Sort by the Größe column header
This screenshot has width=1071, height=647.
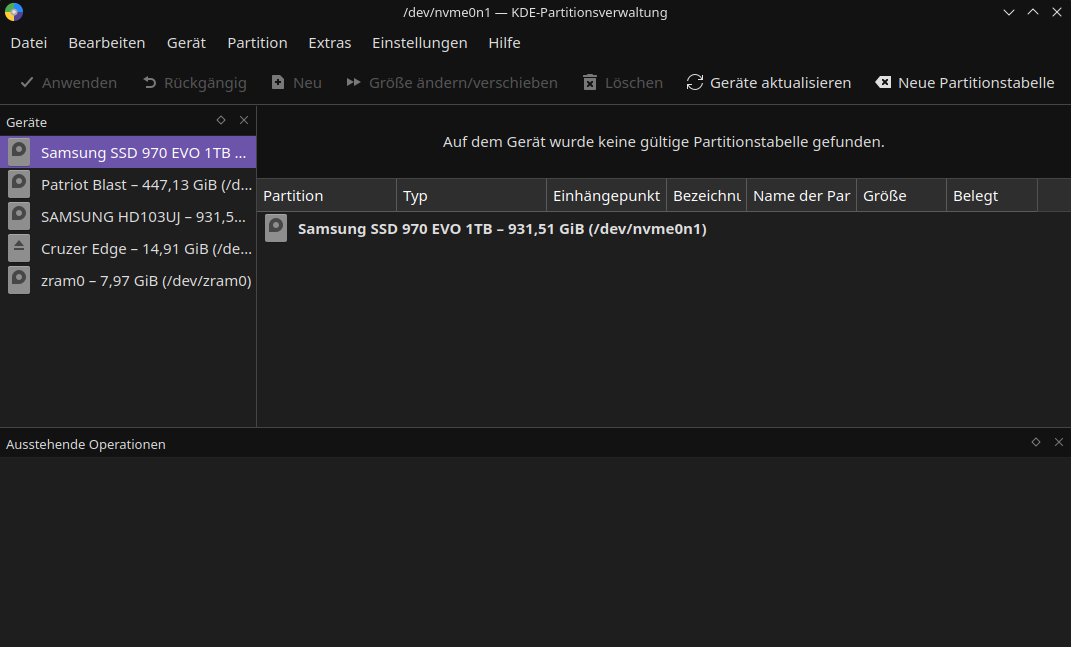pyautogui.click(x=902, y=195)
